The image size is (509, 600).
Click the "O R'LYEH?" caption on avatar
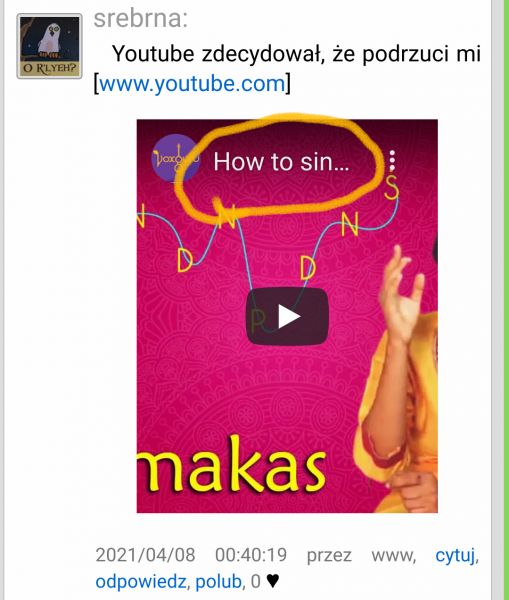49,69
